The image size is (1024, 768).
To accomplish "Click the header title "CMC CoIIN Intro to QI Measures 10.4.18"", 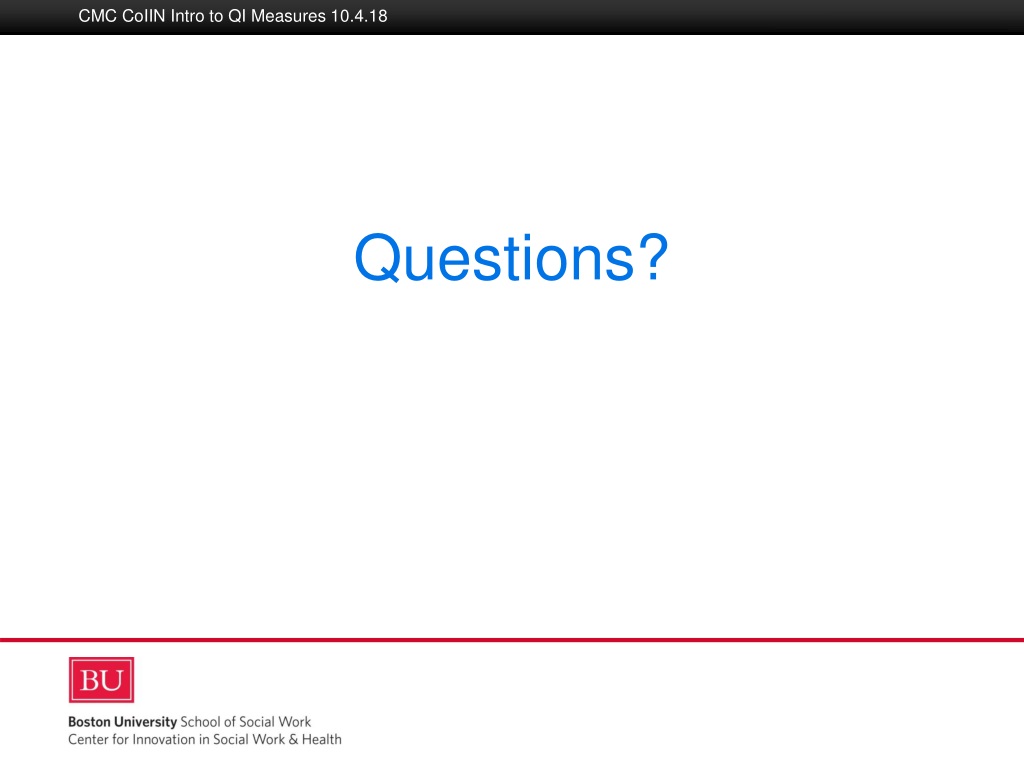I will 233,16.
